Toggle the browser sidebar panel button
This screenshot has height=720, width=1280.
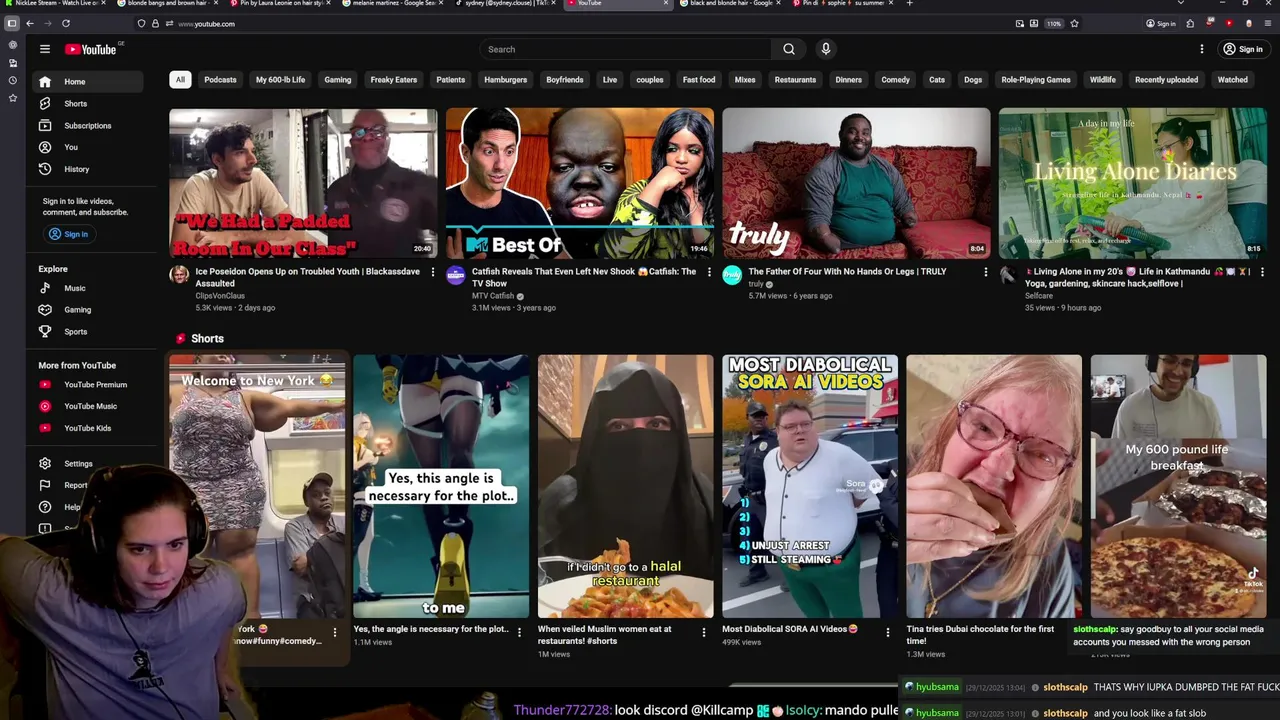point(12,23)
